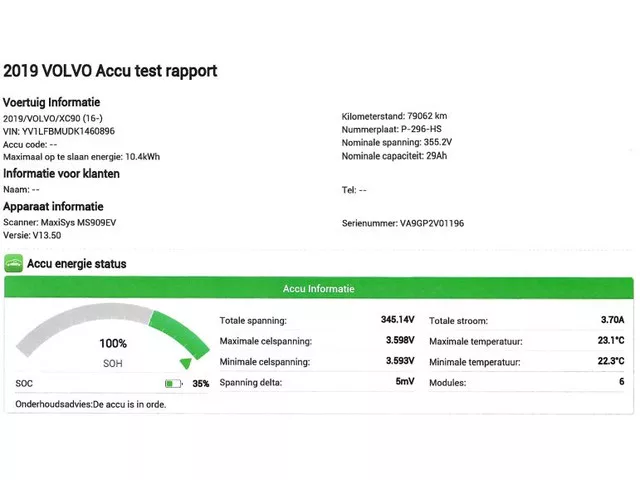Select the Serienummer VA9GP2V01196 text
640x480 pixels.
point(402,223)
